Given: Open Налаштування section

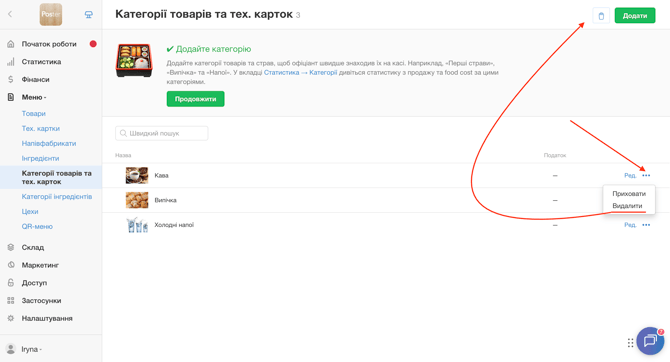Looking at the screenshot, I should coord(47,318).
